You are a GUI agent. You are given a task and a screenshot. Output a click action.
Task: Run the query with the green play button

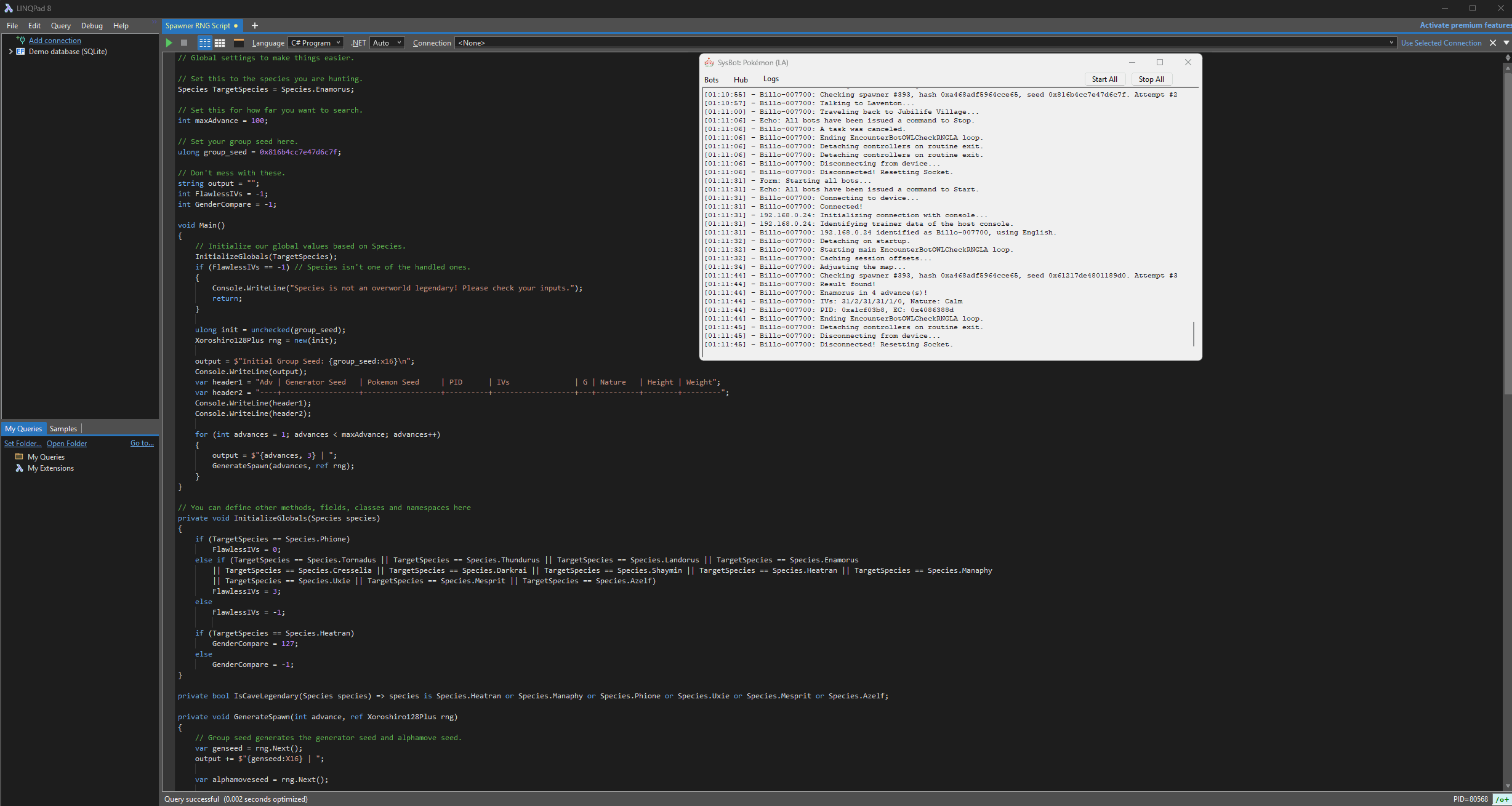(x=169, y=43)
